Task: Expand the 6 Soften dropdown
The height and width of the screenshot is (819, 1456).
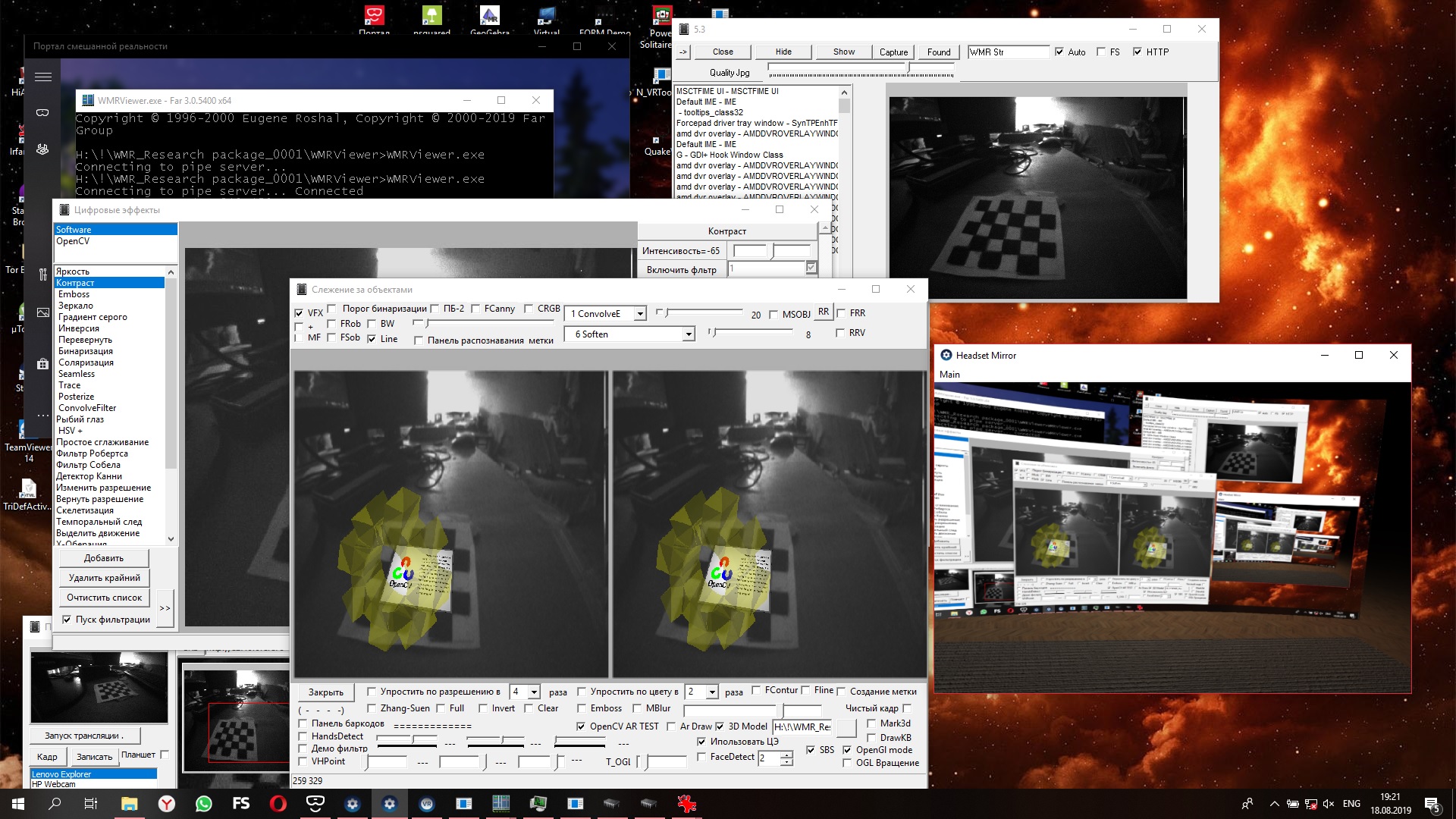Action: pos(688,334)
